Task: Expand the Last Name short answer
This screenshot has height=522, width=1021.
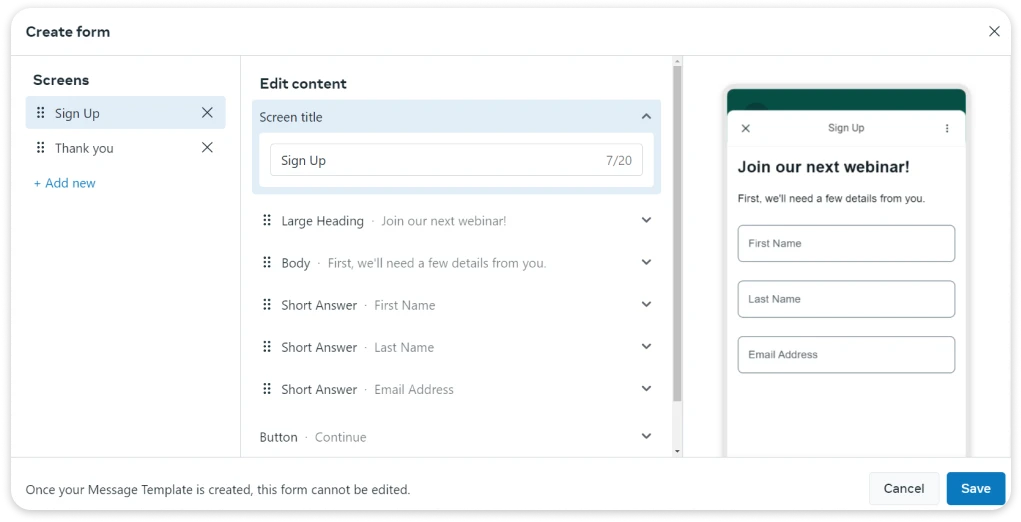Action: [x=646, y=346]
